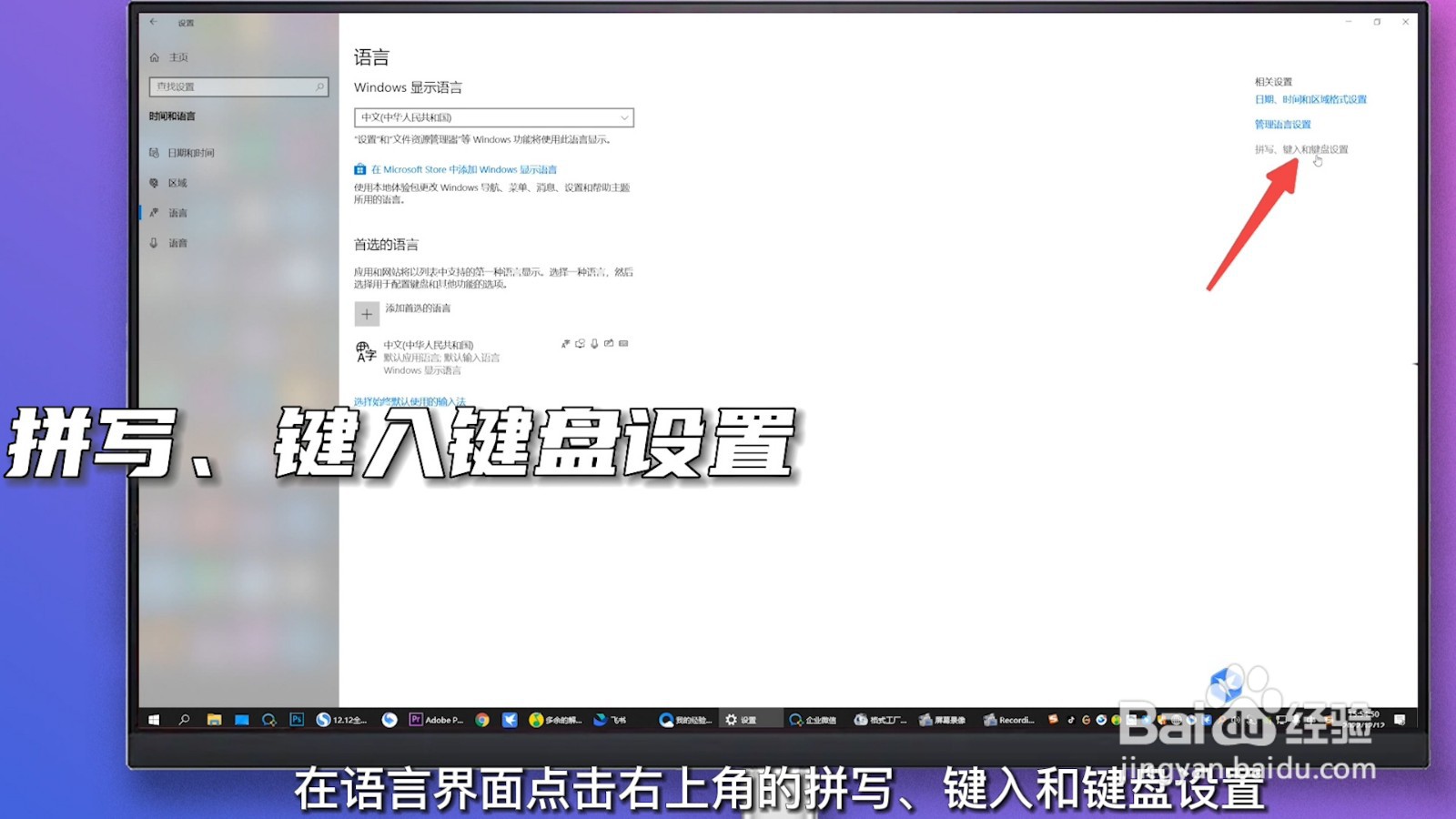The height and width of the screenshot is (819, 1456).
Task: Expand the Windows 显示语言 dropdown
Action: 494,117
